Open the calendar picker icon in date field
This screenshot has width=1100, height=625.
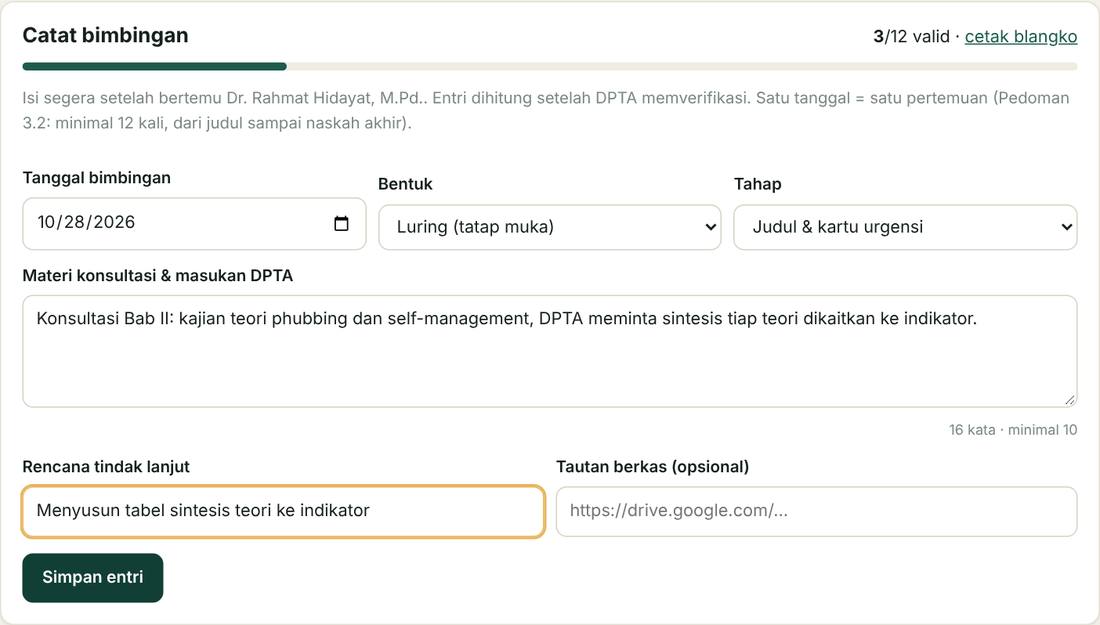(x=341, y=223)
